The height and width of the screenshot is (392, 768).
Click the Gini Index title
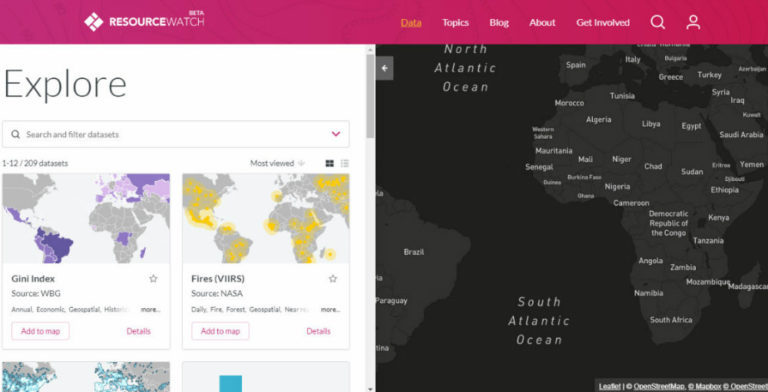[x=33, y=279]
